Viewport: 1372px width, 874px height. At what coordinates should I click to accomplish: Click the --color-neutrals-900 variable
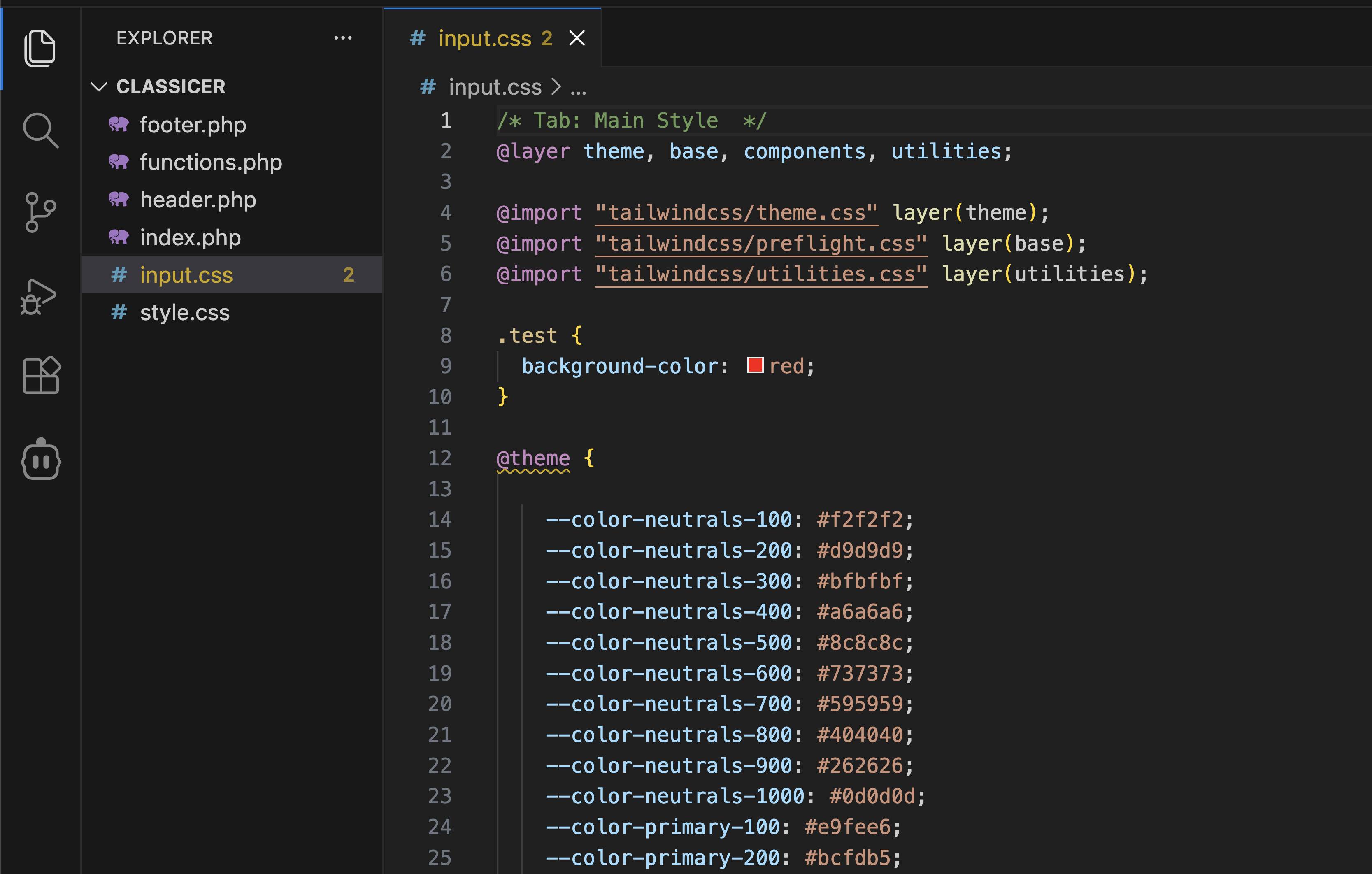pyautogui.click(x=669, y=766)
